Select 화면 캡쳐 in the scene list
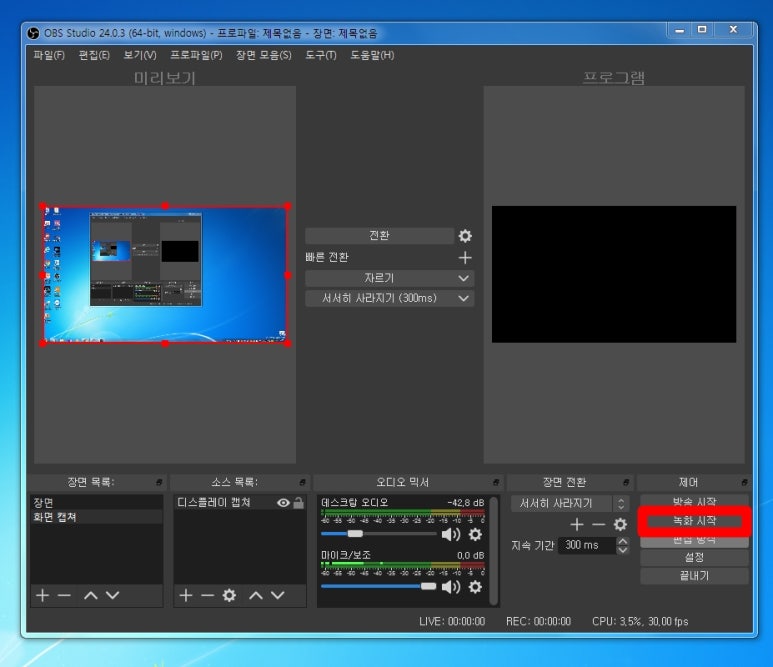773x667 pixels. (x=96, y=517)
